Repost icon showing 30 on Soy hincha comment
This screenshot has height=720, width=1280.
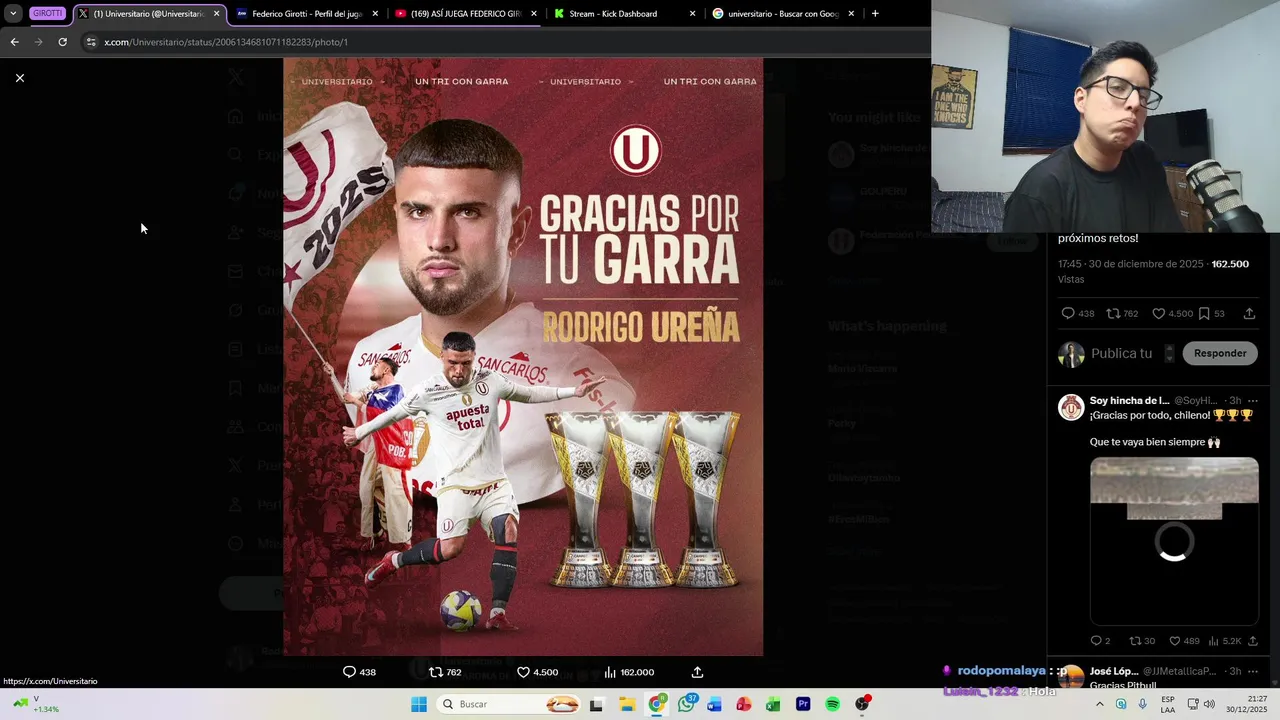(x=1135, y=641)
